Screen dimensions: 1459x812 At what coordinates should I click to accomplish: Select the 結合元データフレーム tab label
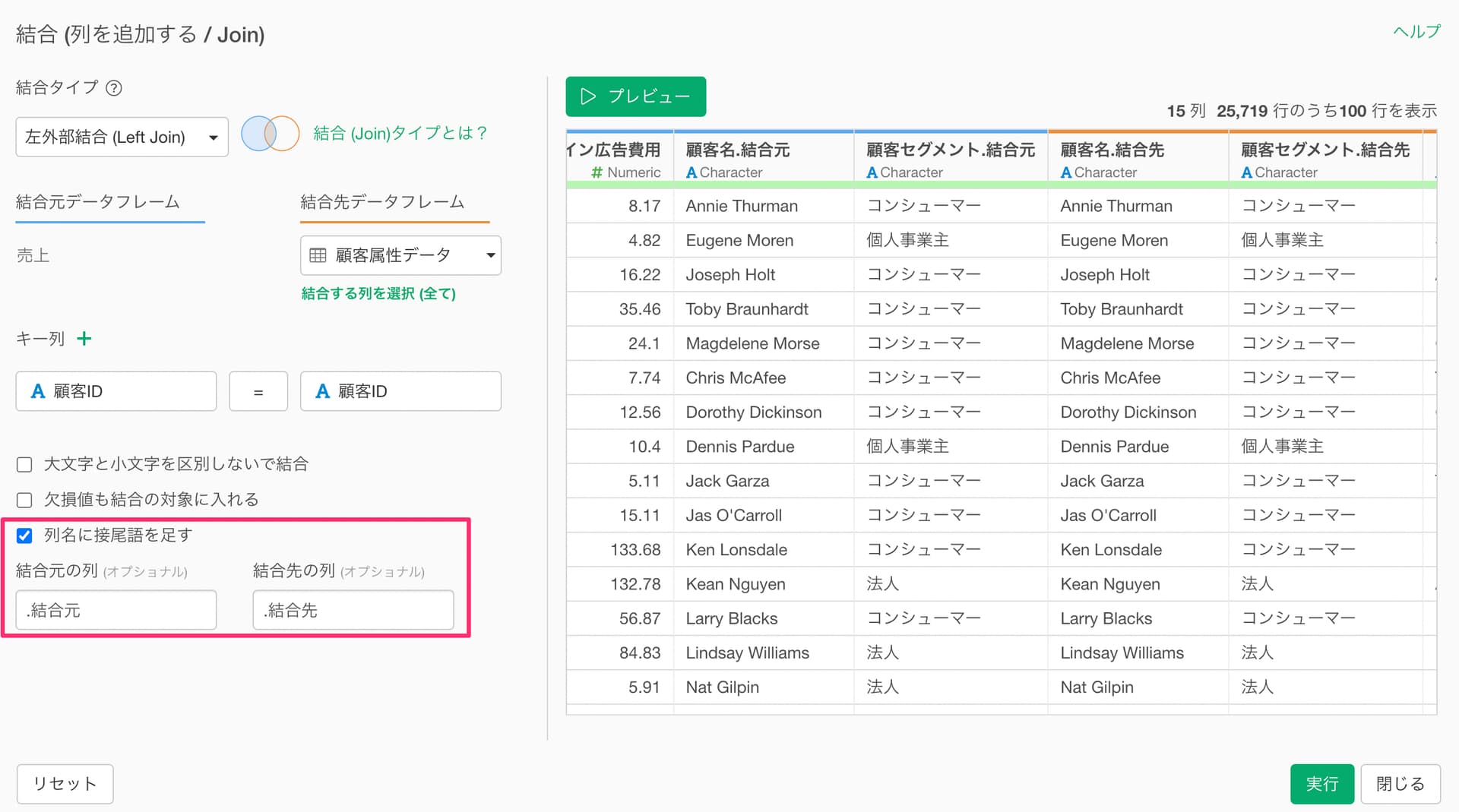pyautogui.click(x=98, y=202)
